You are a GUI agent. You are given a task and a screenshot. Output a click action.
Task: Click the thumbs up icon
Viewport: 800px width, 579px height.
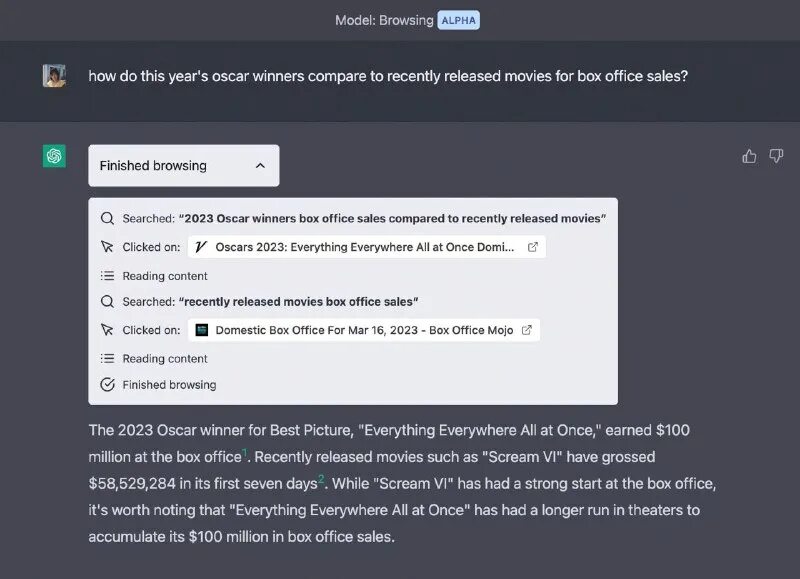click(749, 156)
